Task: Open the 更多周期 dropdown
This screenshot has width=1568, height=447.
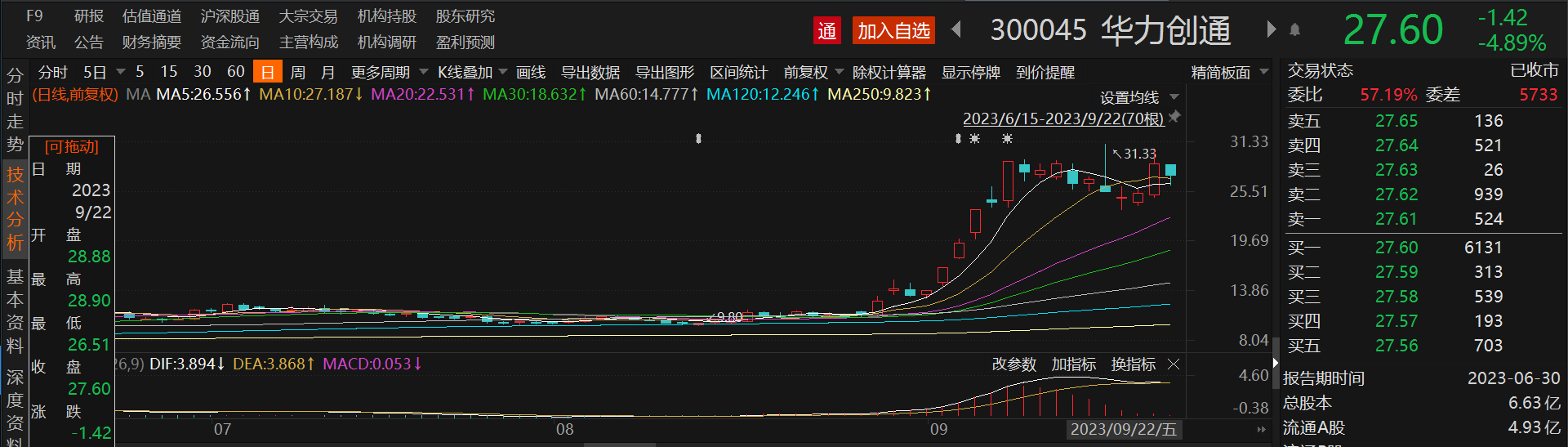Action: point(389,73)
